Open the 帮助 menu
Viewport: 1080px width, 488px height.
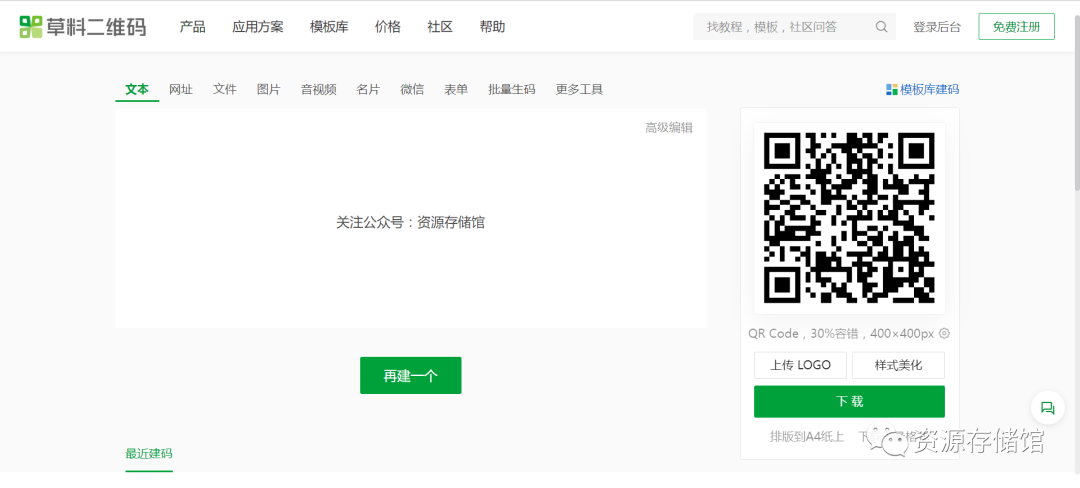(x=492, y=27)
